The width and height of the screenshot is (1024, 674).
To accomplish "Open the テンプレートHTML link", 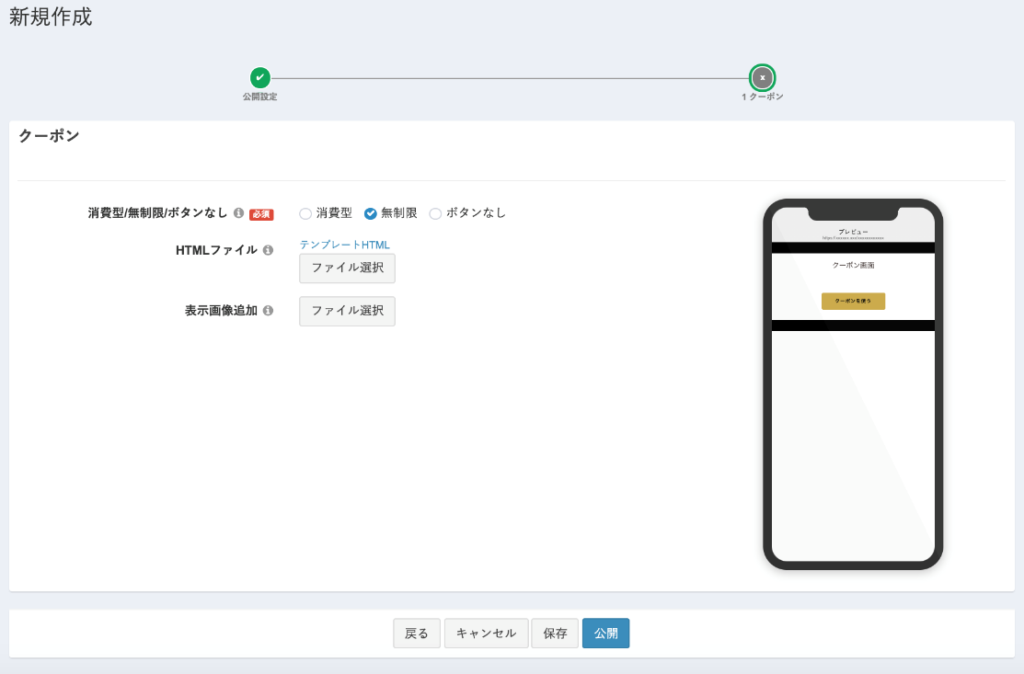I will (x=345, y=244).
